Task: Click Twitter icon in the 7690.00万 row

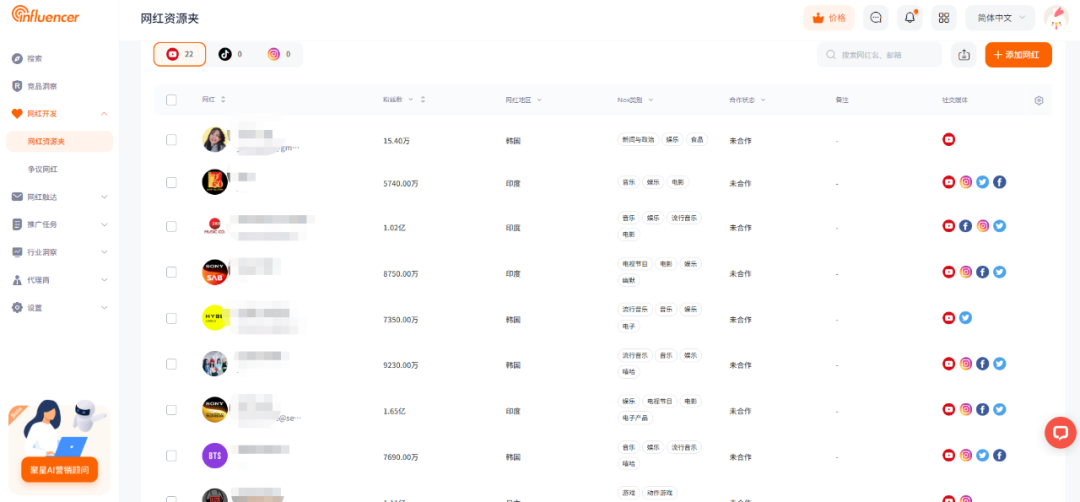Action: click(x=982, y=455)
